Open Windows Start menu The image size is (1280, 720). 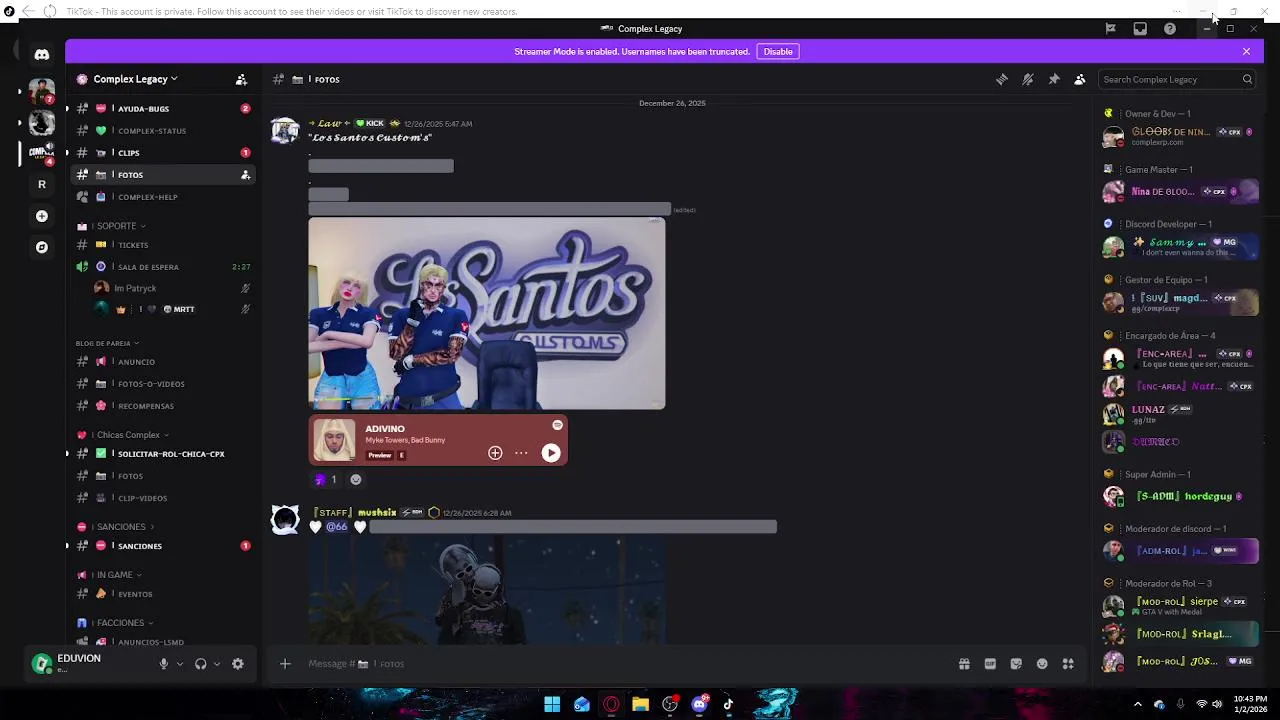[x=552, y=704]
